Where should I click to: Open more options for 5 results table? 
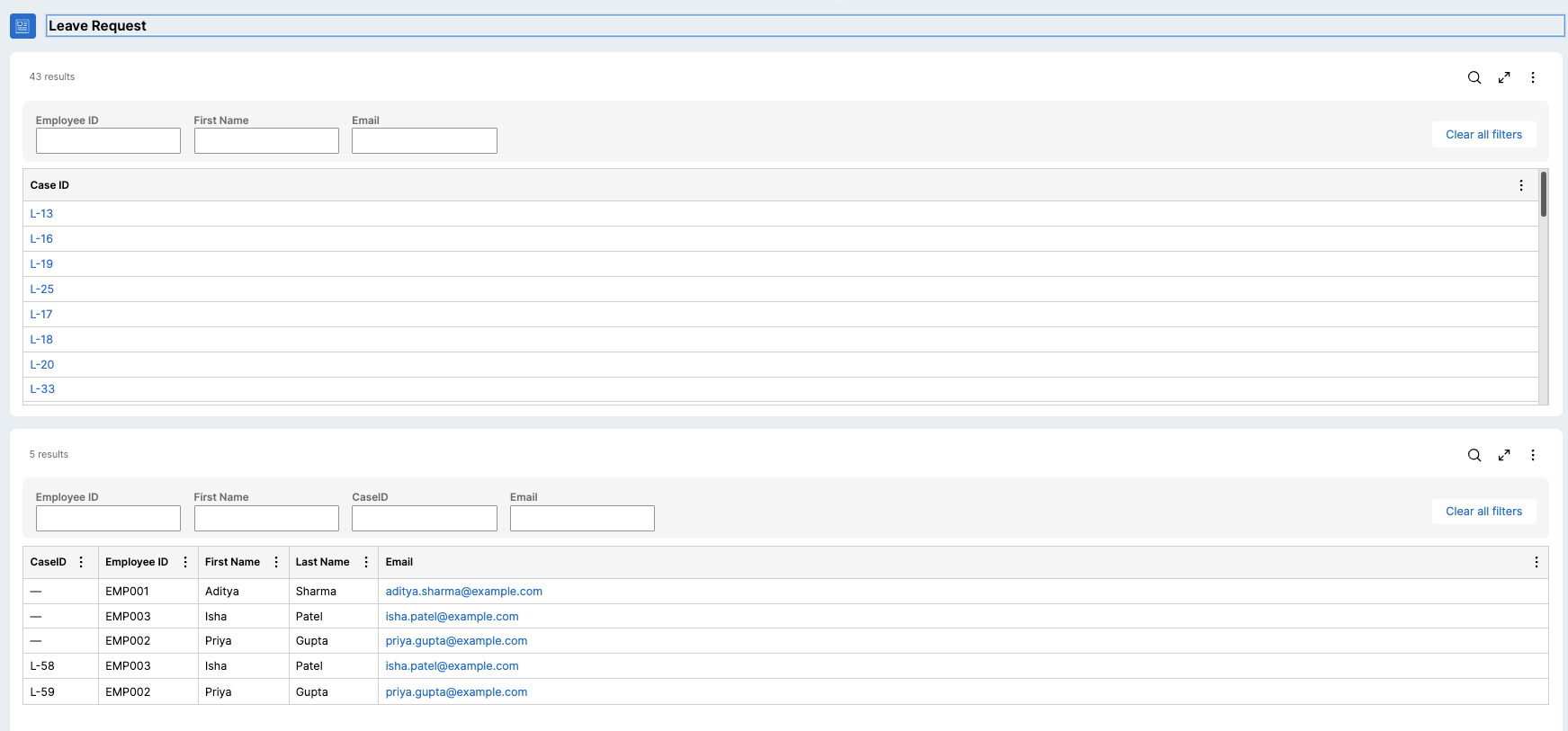(x=1533, y=455)
